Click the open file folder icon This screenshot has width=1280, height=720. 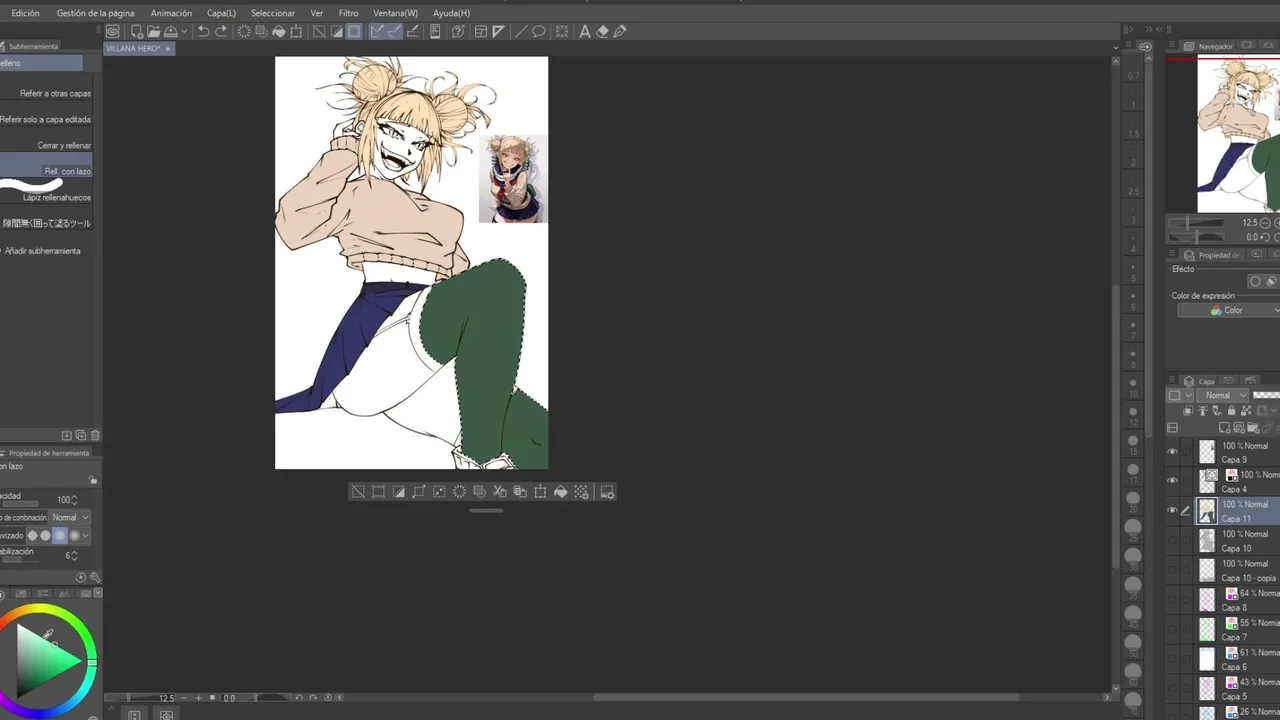coord(154,31)
